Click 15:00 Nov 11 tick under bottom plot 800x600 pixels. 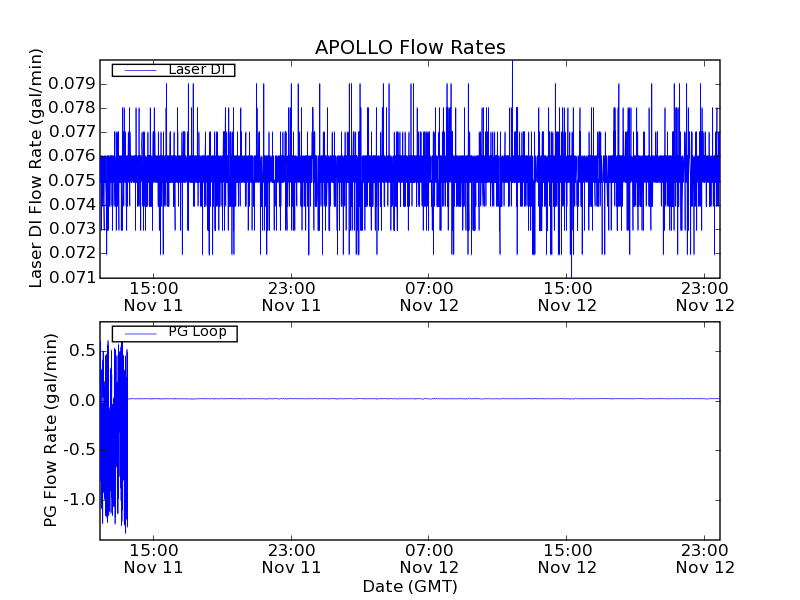click(153, 558)
